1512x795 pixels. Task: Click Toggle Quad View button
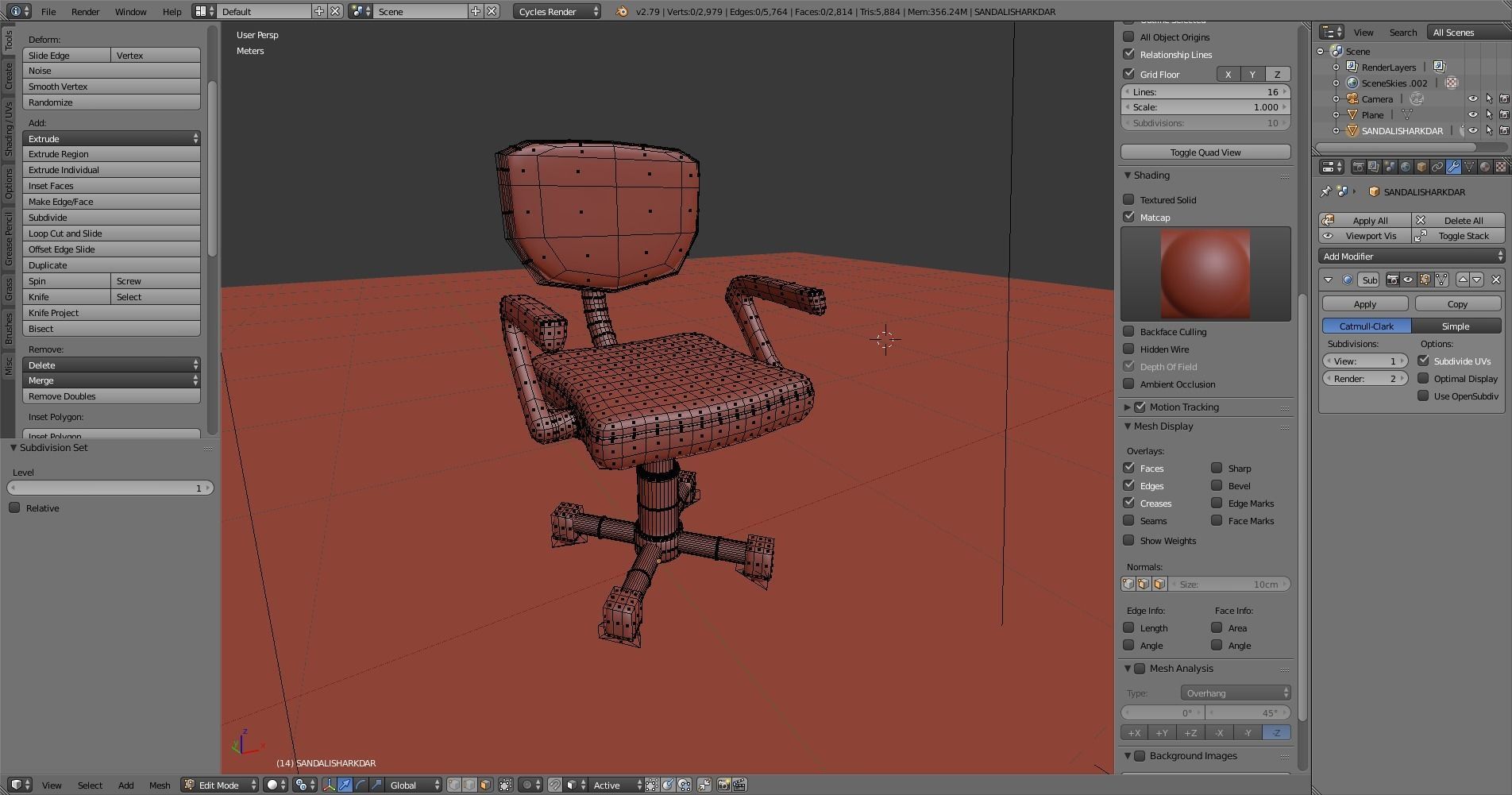1205,152
